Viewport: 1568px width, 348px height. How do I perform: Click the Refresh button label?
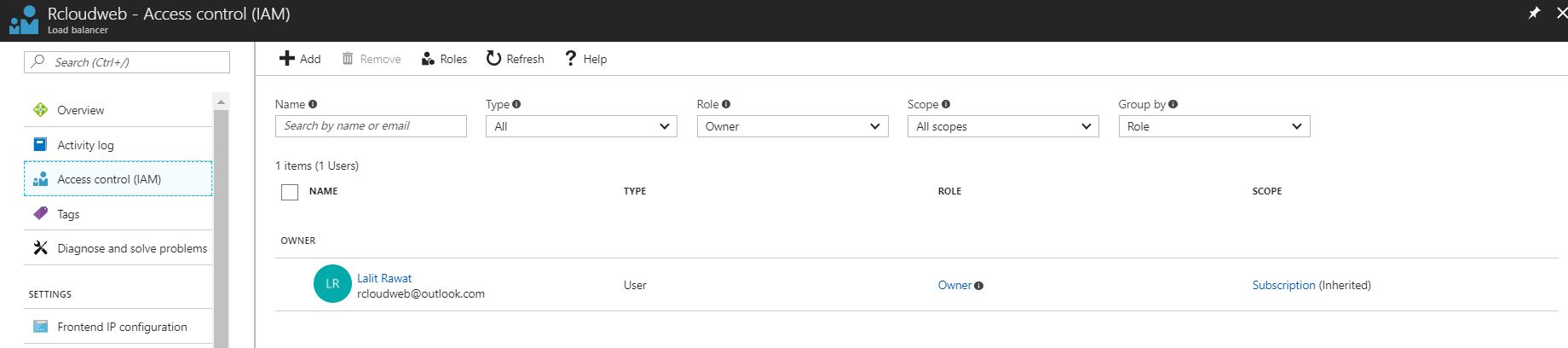[525, 59]
